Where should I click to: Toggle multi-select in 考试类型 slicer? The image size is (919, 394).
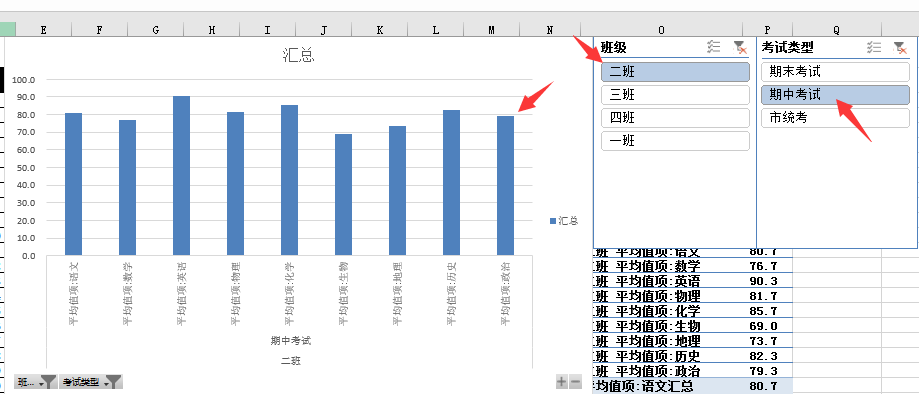[873, 47]
